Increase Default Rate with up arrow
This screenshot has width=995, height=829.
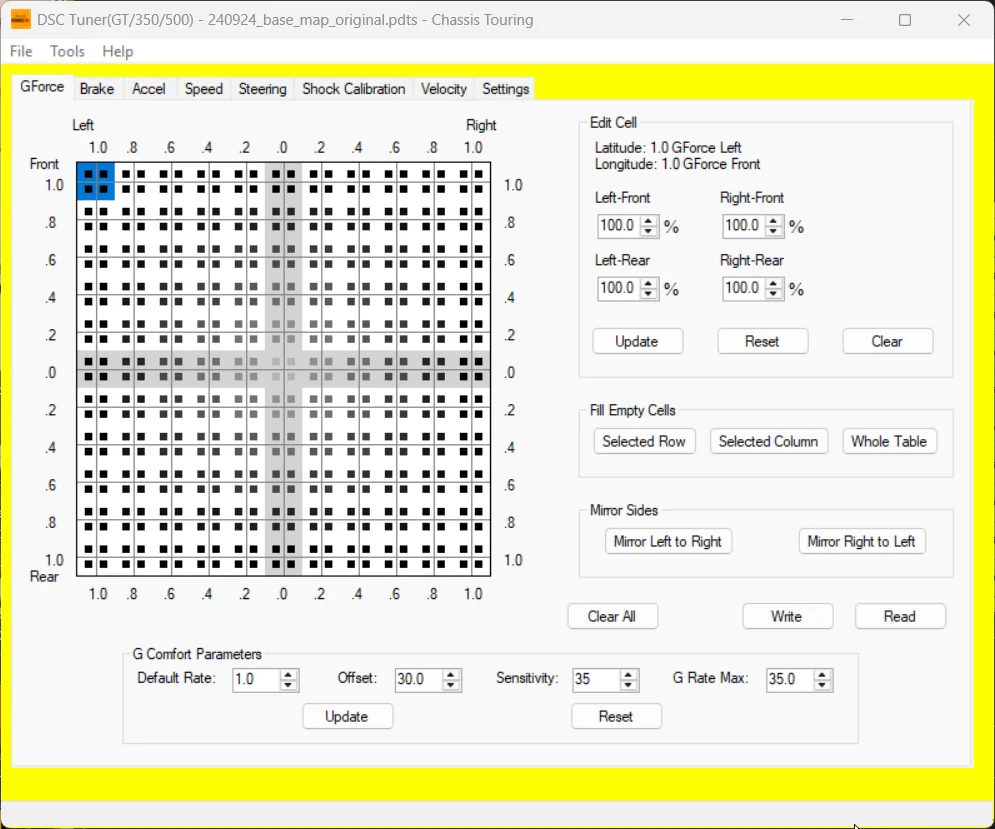(x=288, y=675)
